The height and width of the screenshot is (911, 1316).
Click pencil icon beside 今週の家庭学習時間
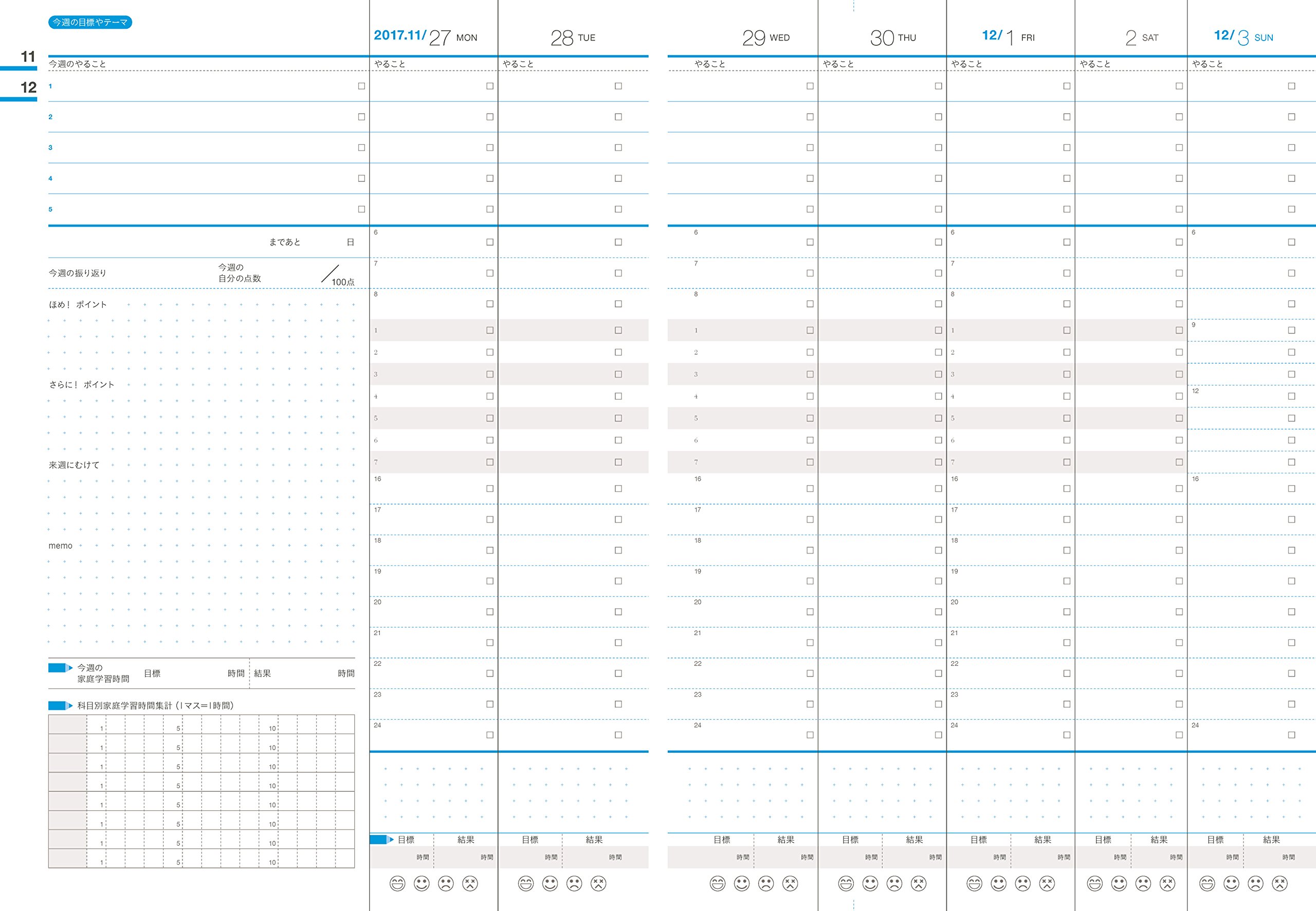(61, 668)
